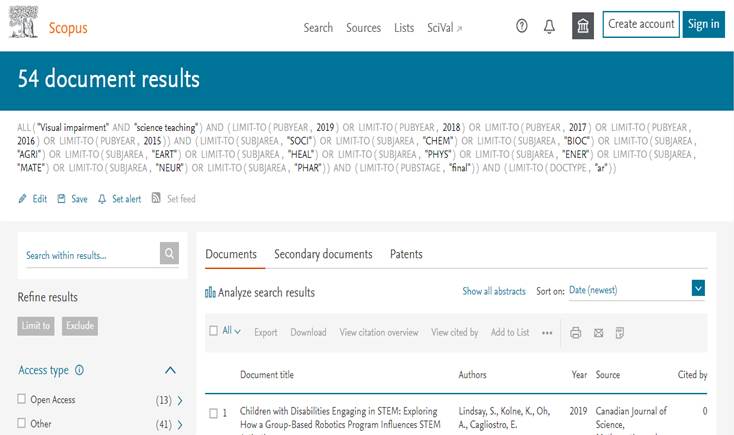Click the search within results magnifier
Viewport: 734px width, 435px height.
[171, 255]
